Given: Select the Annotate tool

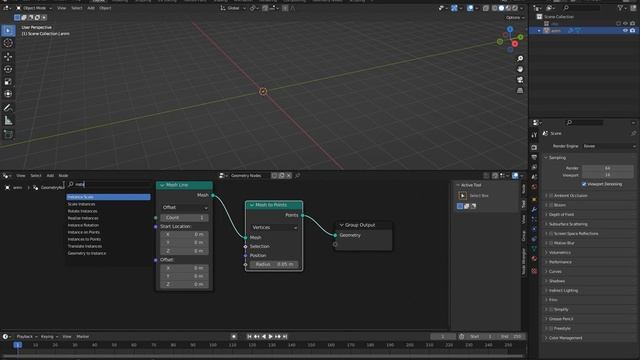Looking at the screenshot, I should click(8, 108).
